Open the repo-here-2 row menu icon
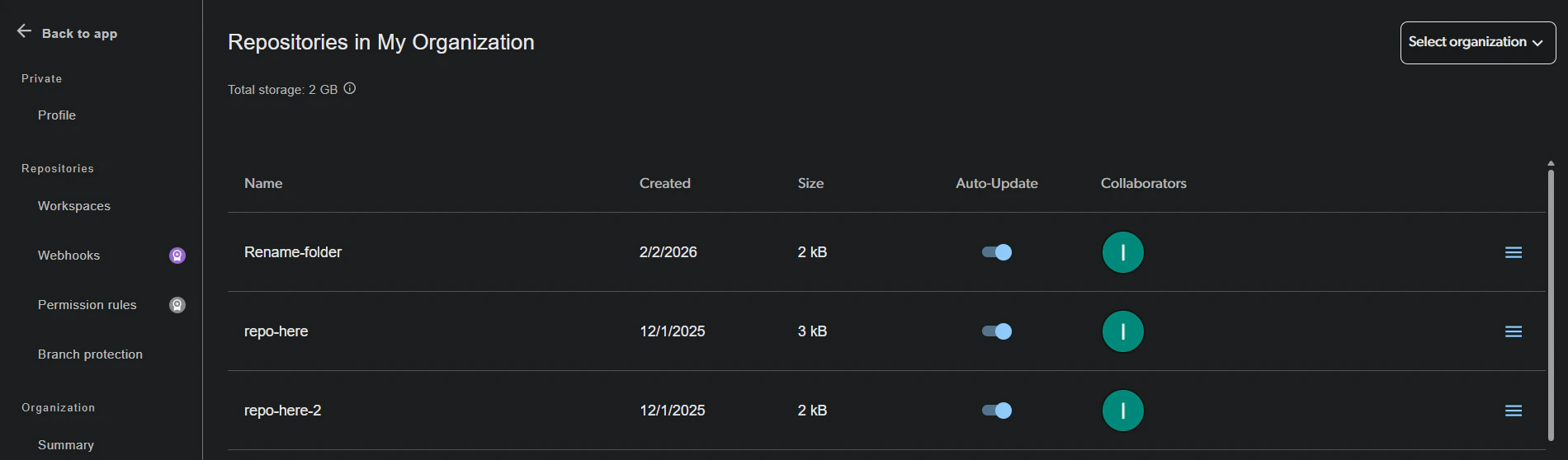The image size is (1568, 460). 1514,411
